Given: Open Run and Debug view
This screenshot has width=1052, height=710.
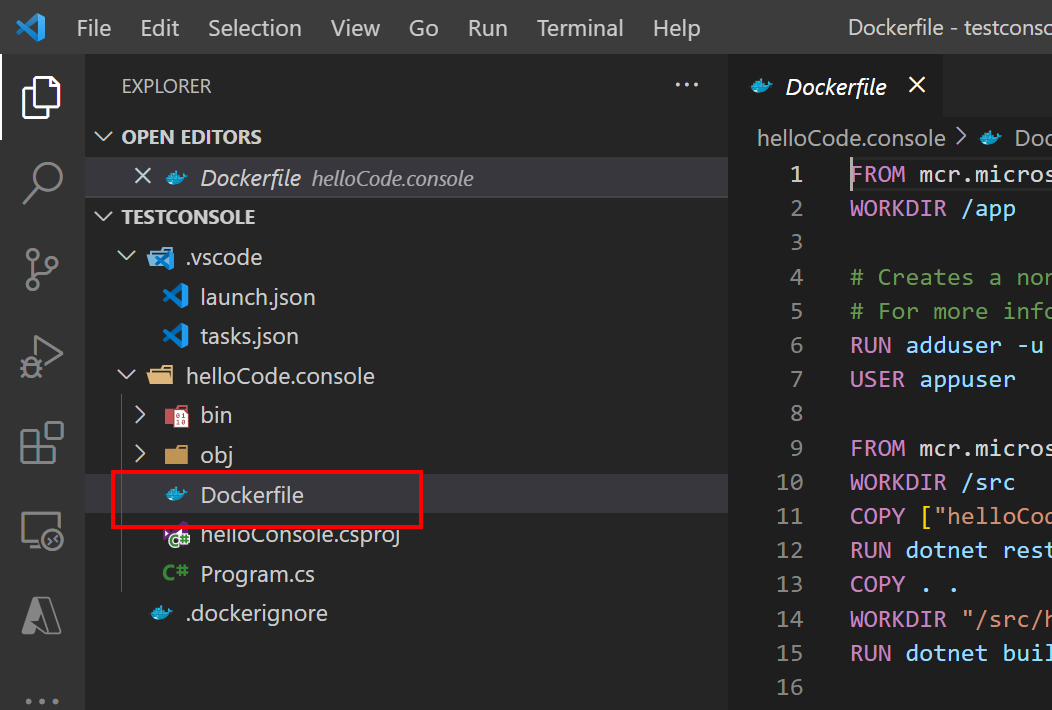Looking at the screenshot, I should coord(42,356).
